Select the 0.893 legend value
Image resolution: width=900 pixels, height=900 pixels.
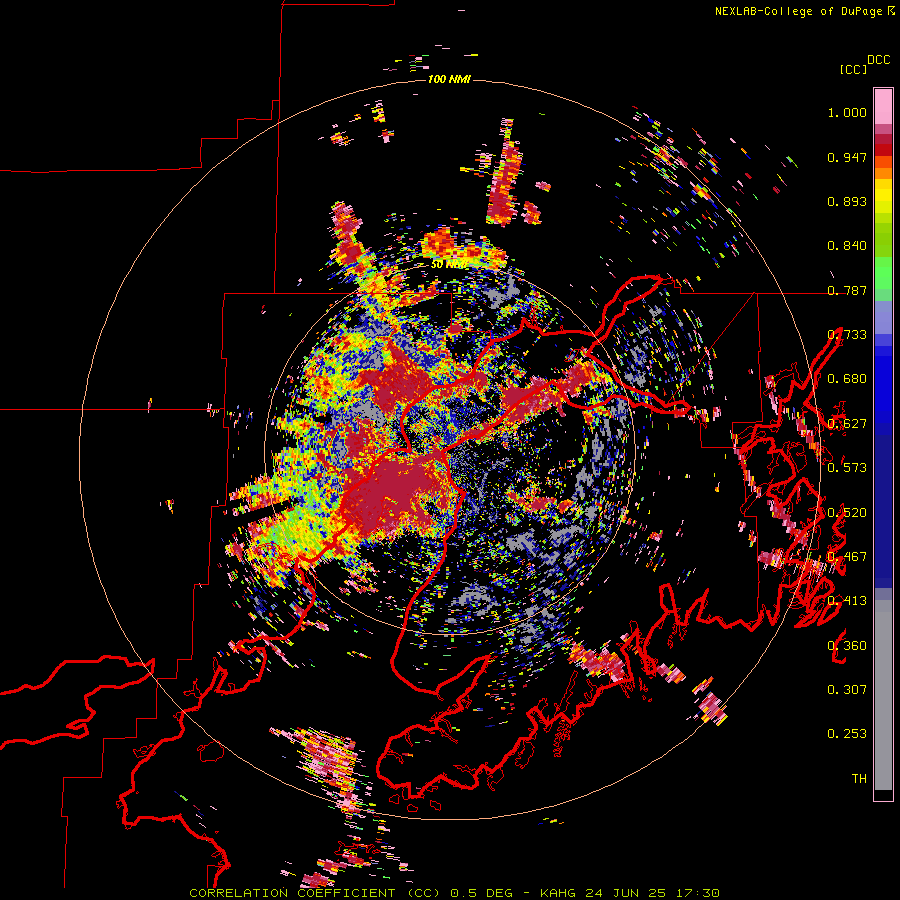(847, 201)
